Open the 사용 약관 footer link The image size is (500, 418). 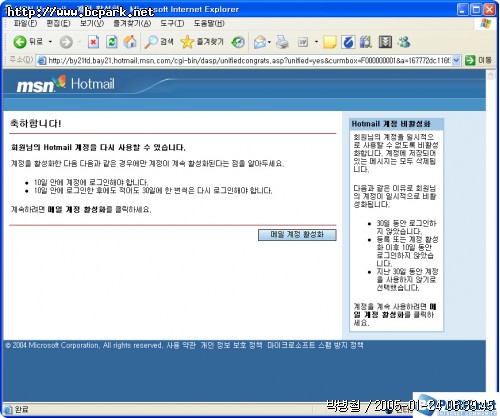point(181,345)
